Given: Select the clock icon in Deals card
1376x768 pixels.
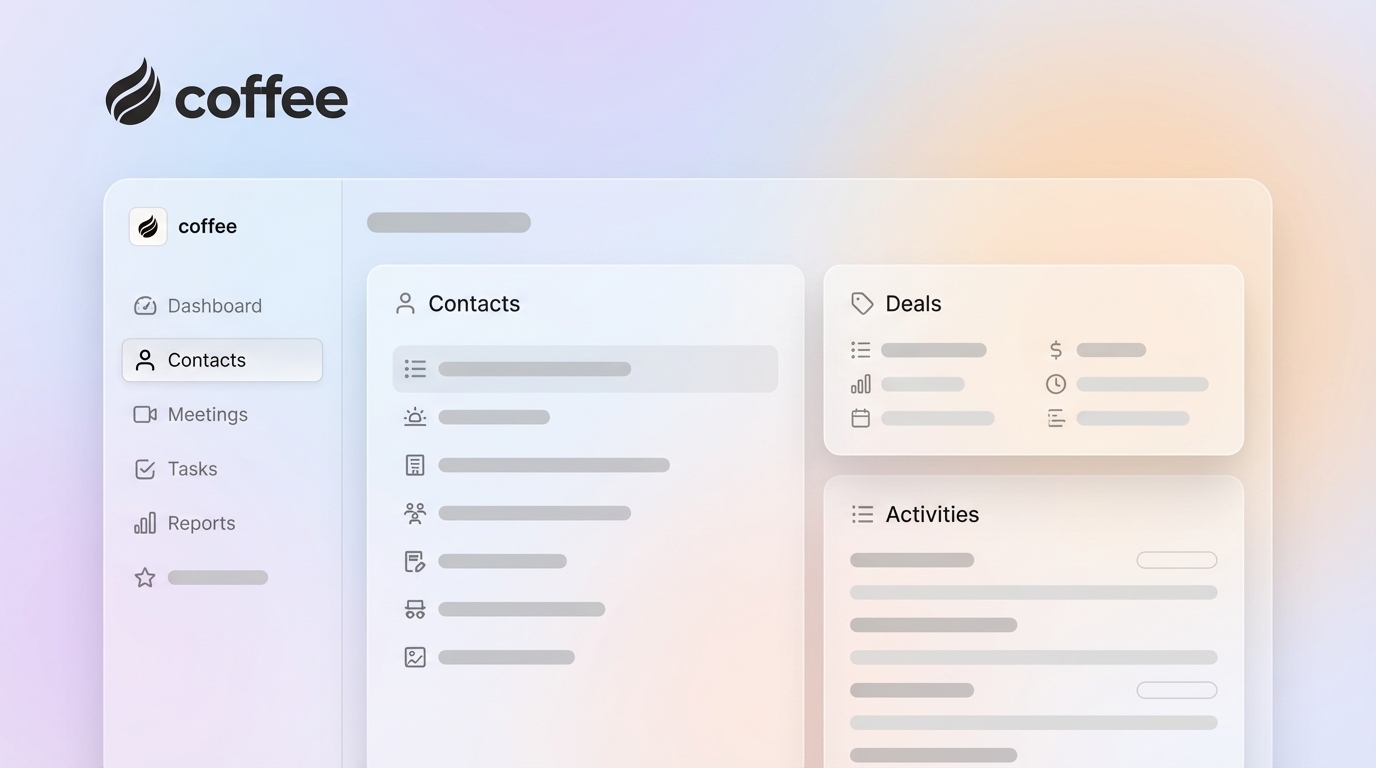Looking at the screenshot, I should click(1057, 383).
